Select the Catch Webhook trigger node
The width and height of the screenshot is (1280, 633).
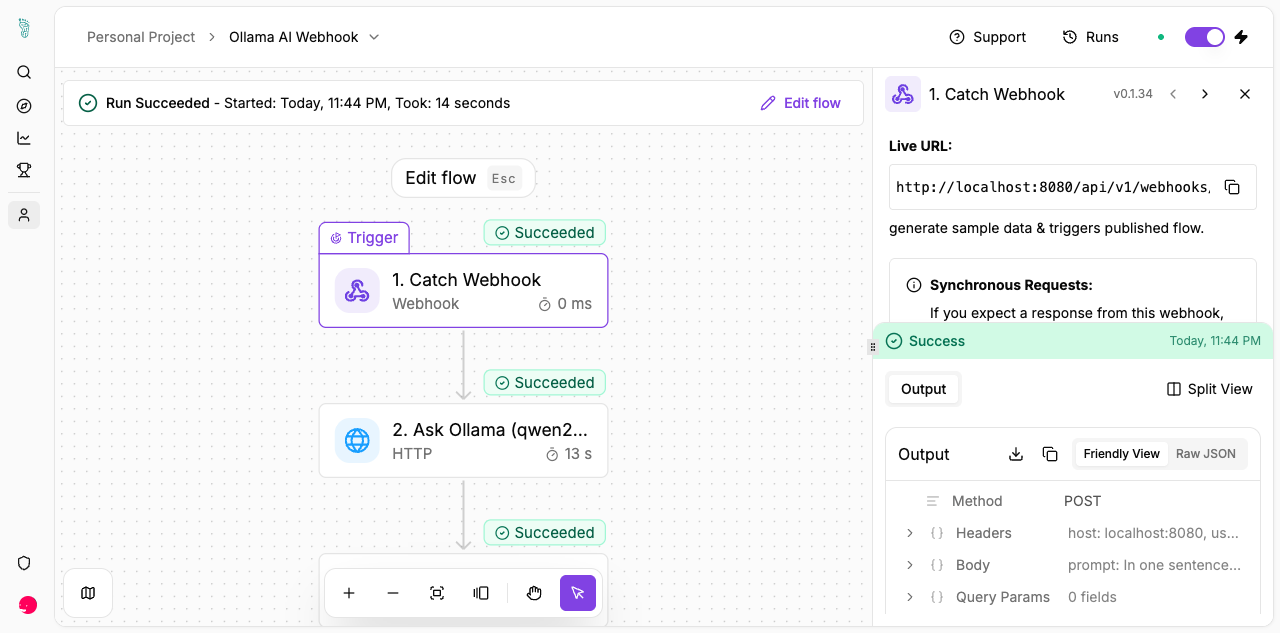pyautogui.click(x=463, y=291)
